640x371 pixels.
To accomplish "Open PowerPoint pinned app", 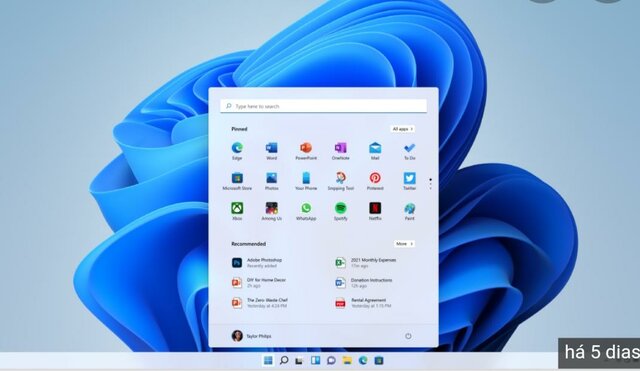I will point(306,151).
